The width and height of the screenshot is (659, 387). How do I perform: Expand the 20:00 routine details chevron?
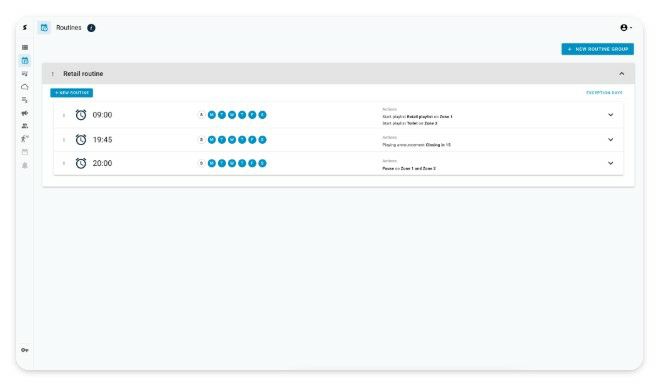coord(610,163)
